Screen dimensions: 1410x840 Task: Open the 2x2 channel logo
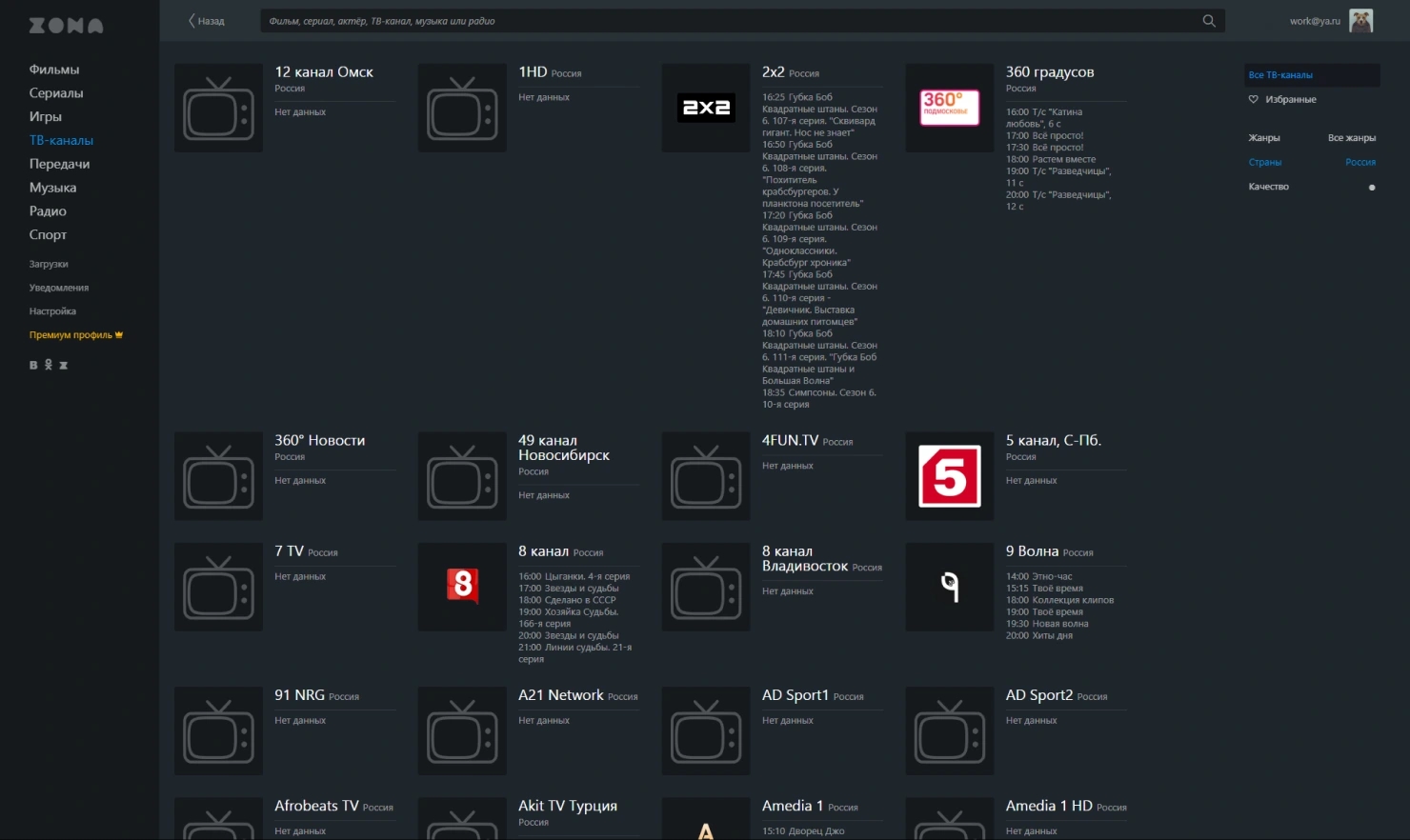[705, 108]
